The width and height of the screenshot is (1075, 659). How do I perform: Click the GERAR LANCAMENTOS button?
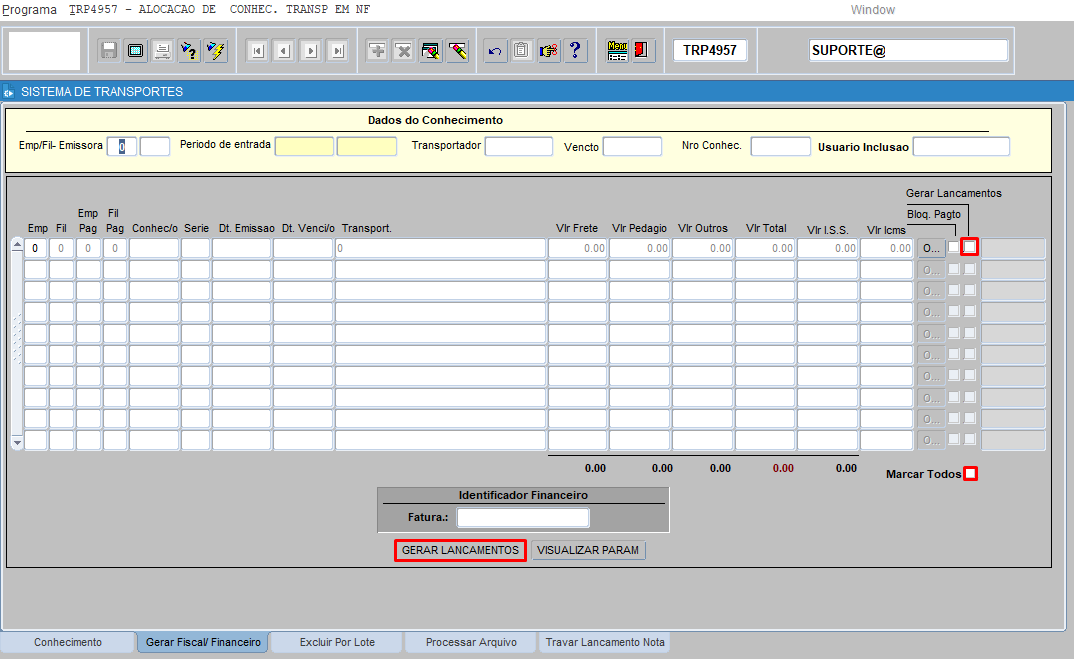[x=460, y=551]
